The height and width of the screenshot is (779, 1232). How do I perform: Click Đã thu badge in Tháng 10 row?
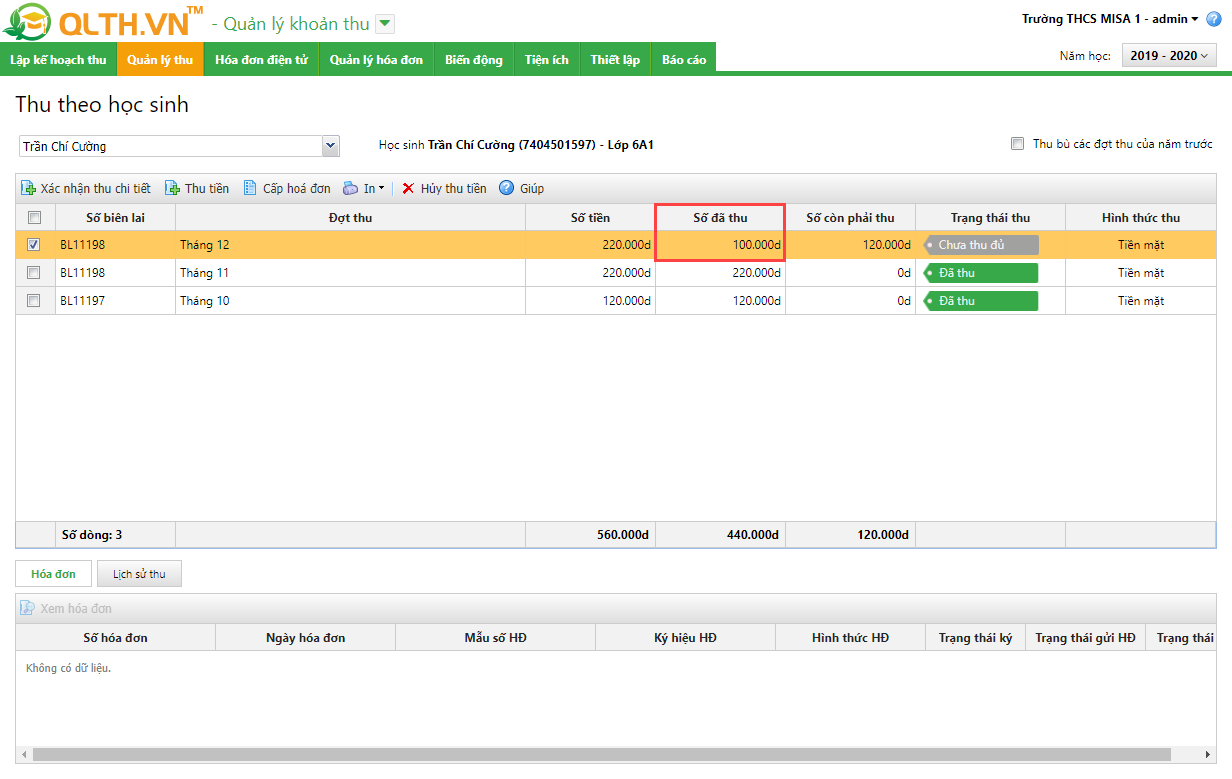(982, 301)
